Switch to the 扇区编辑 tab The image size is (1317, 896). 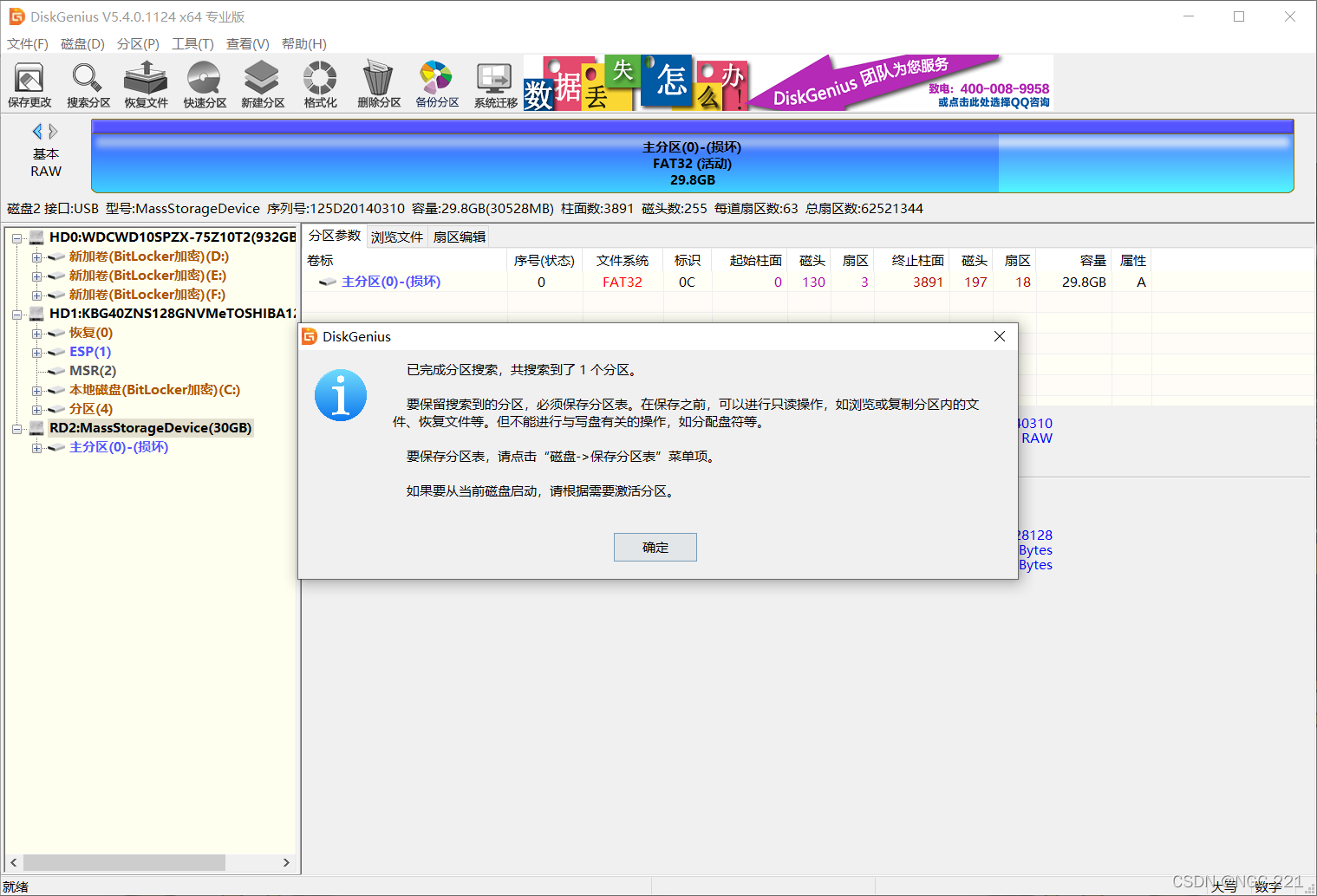pyautogui.click(x=460, y=237)
